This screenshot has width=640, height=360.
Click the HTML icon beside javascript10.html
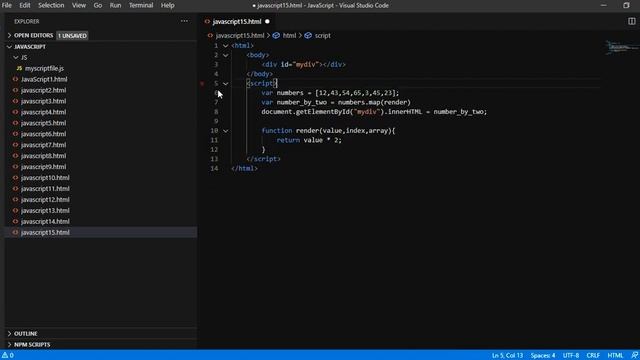point(16,178)
